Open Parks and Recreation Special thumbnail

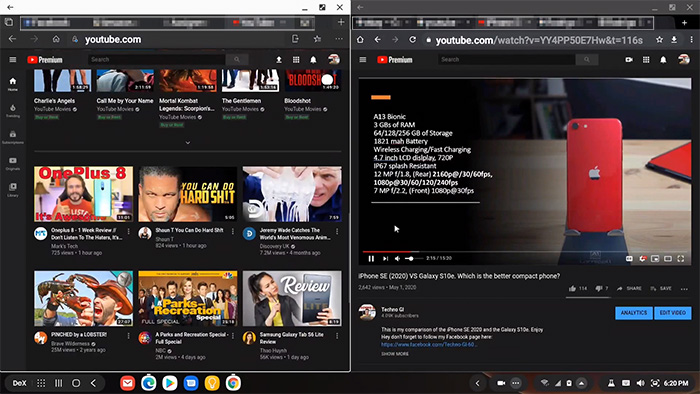[x=188, y=298]
